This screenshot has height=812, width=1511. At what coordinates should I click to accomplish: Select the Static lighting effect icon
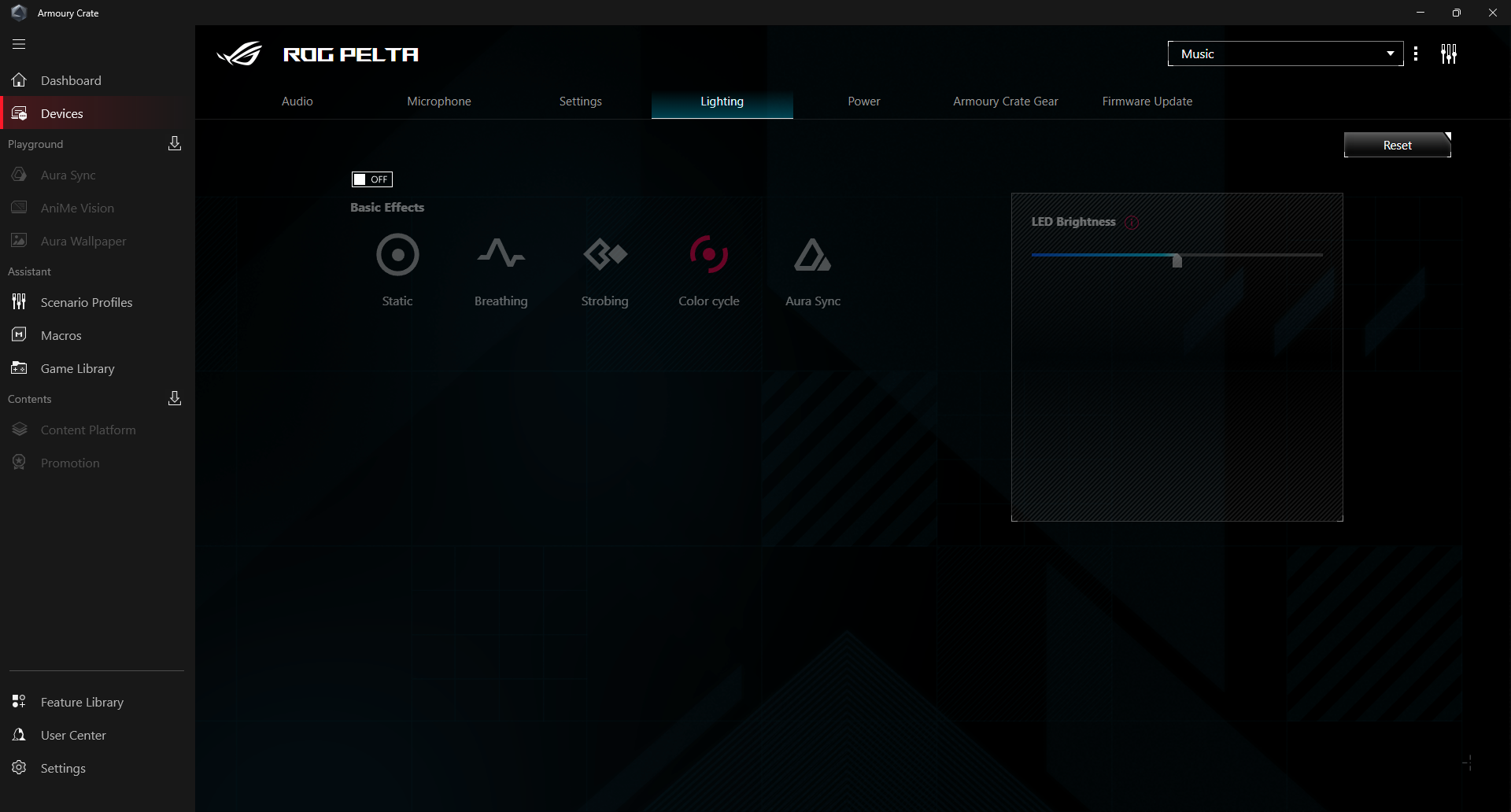(397, 255)
